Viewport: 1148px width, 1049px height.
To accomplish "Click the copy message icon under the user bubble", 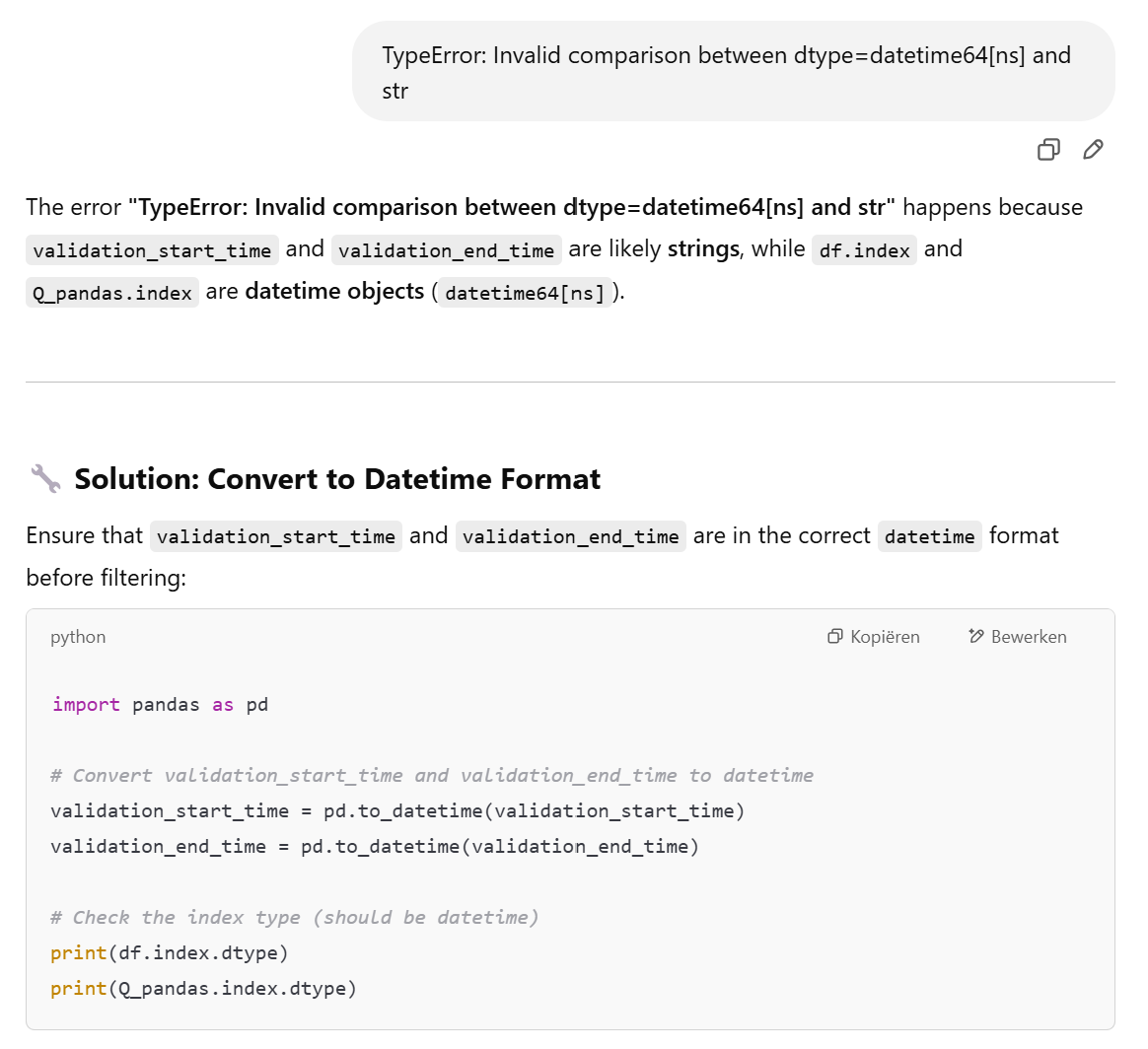I will point(1048,149).
